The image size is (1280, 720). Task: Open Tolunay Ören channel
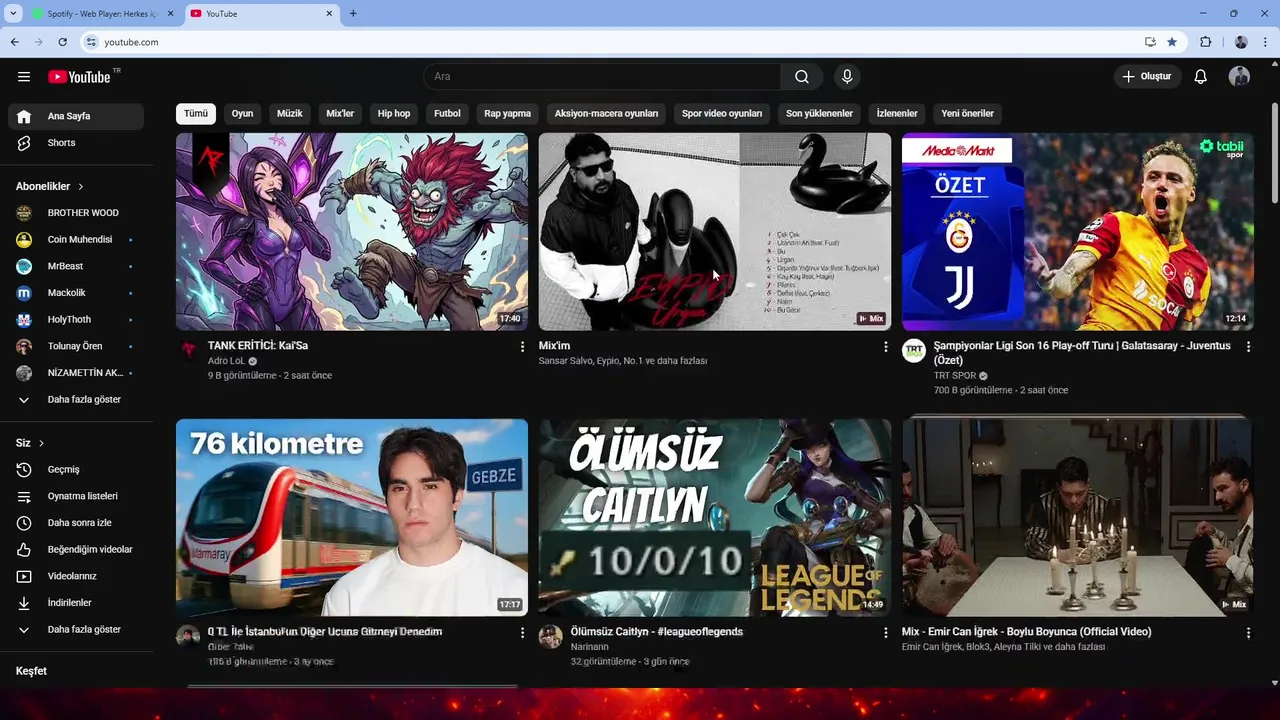[76, 346]
